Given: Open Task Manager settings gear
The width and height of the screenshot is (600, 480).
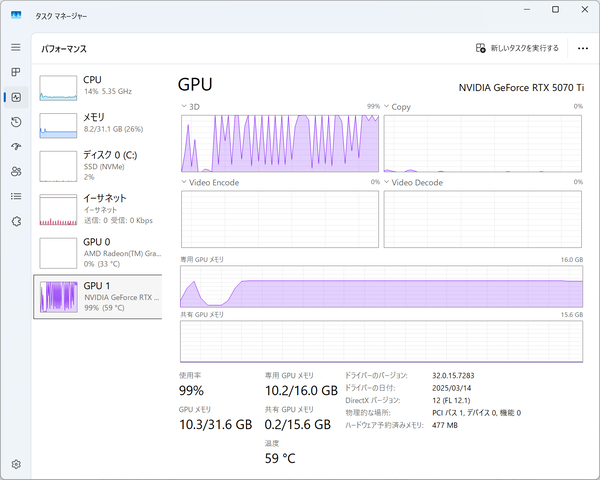Looking at the screenshot, I should pyautogui.click(x=15, y=464).
